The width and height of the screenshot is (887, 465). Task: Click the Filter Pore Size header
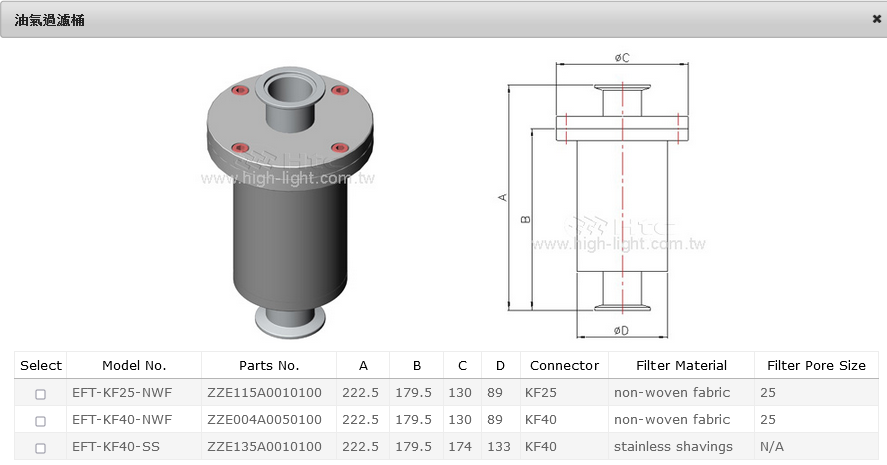point(816,365)
